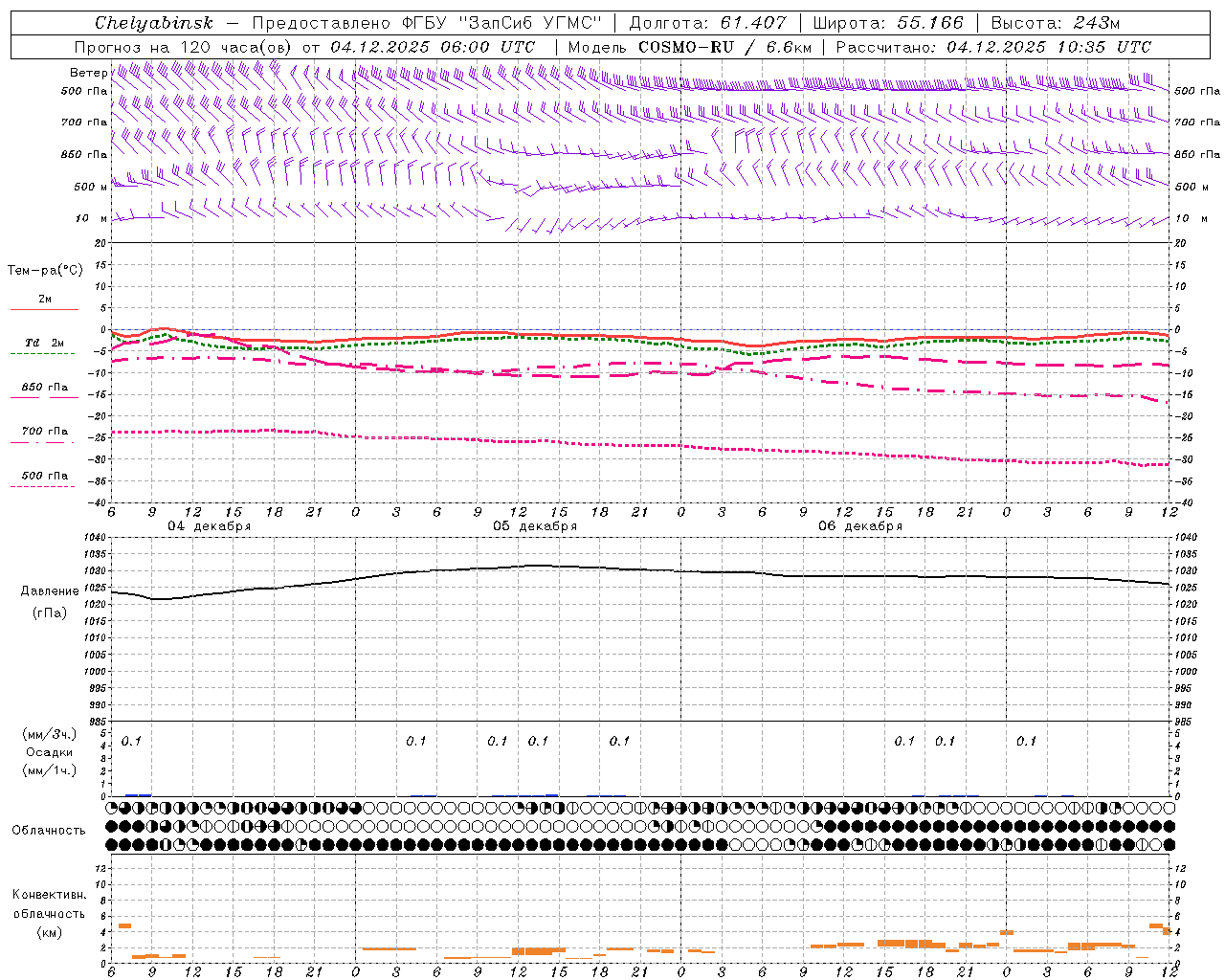Image resolution: width=1225 pixels, height=980 pixels.
Task: Click green dashed line sample under "Td 2м"
Action: click(44, 354)
